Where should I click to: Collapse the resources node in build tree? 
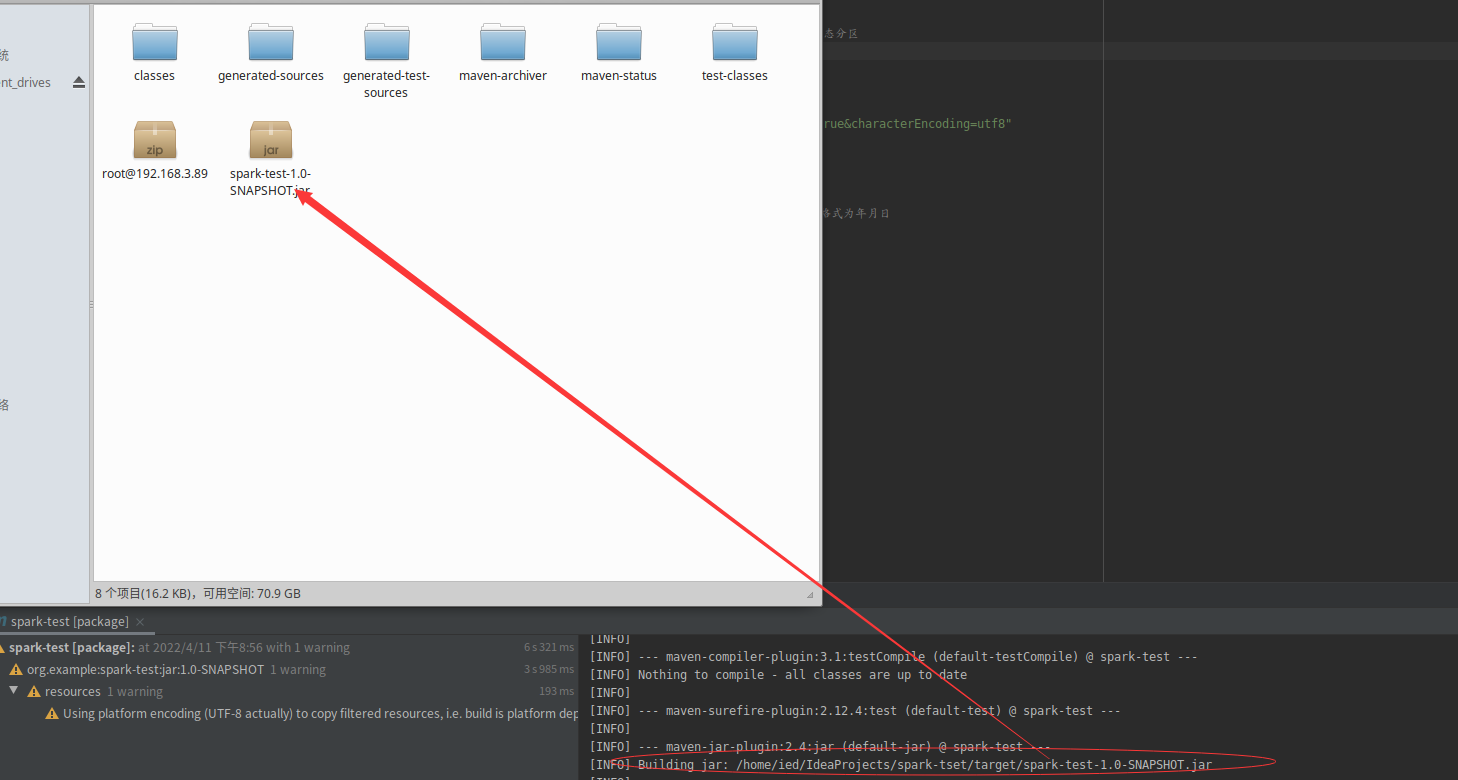tap(14, 691)
